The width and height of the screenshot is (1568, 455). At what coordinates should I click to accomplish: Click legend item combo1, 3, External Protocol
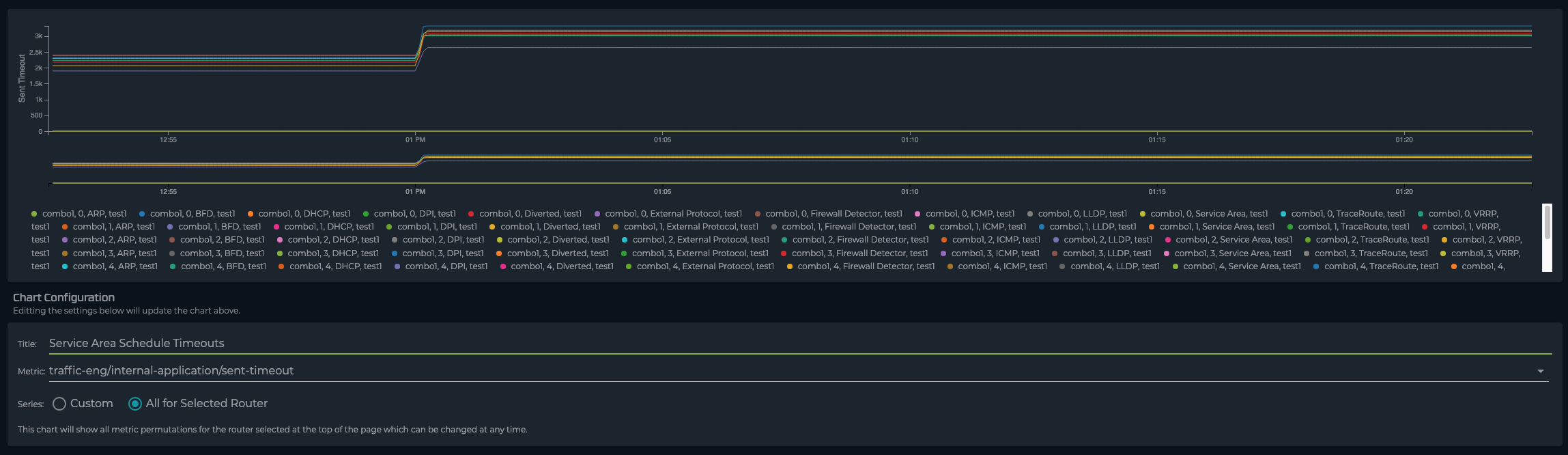point(695,253)
